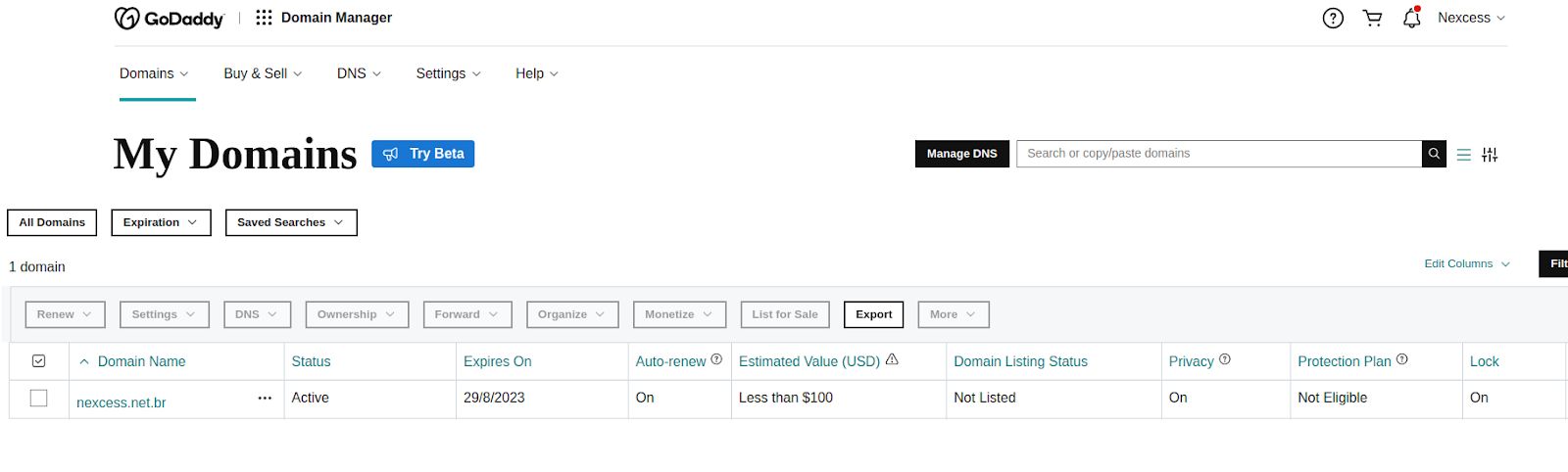Click the Domain Manager title text
The height and width of the screenshot is (472, 1568).
tap(336, 18)
